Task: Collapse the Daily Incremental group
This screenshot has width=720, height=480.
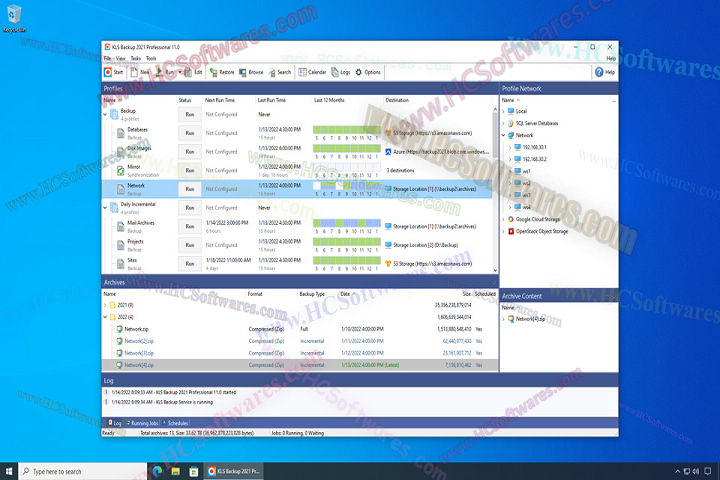Action: tap(105, 208)
